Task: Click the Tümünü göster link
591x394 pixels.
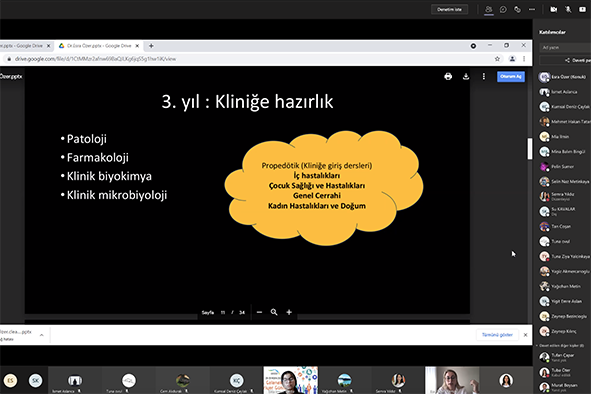Action: [x=497, y=335]
